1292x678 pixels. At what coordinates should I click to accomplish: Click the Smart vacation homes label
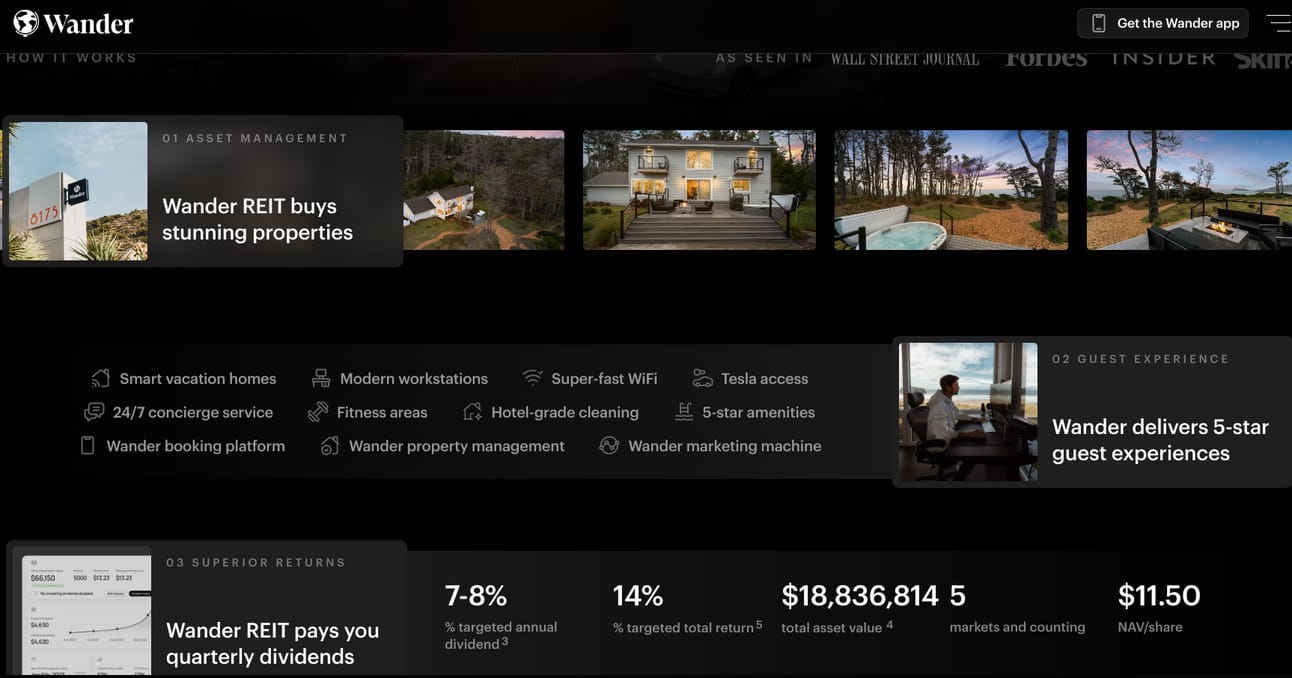(x=198, y=378)
